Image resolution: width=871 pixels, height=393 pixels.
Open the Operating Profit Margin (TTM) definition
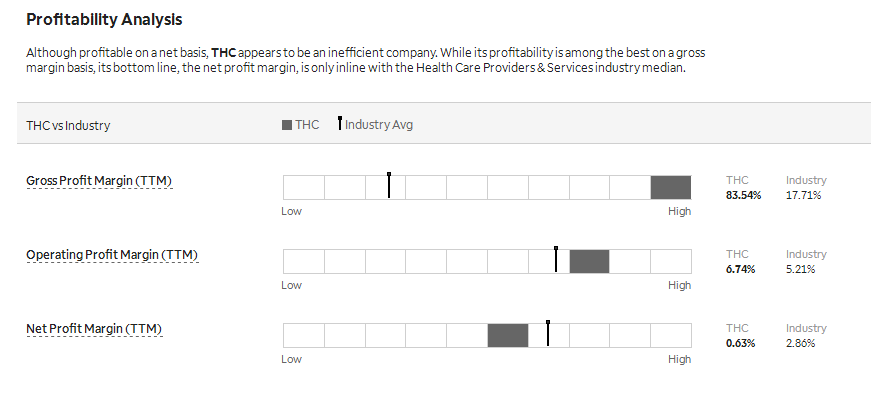pos(112,255)
